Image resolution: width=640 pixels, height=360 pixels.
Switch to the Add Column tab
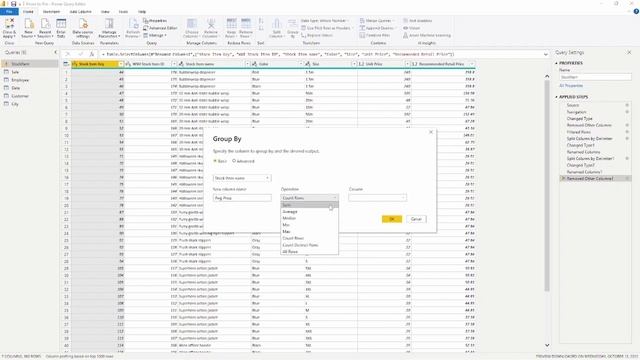tap(81, 12)
